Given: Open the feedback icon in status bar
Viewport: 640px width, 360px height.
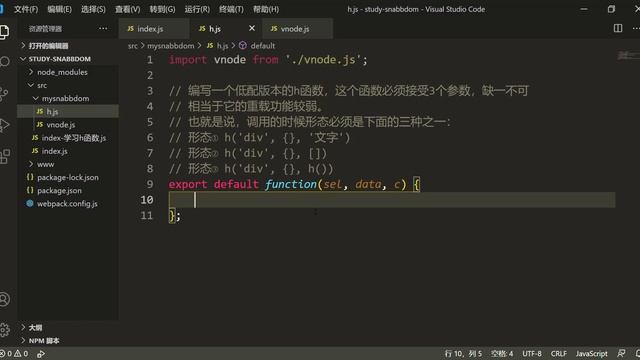Looking at the screenshot, I should (x=621, y=353).
